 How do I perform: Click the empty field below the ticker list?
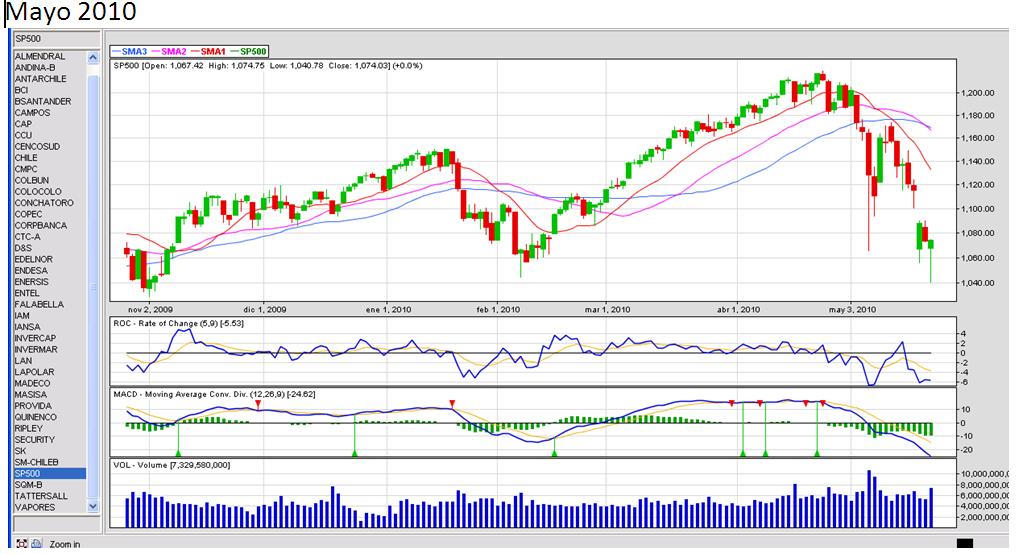coord(57,524)
